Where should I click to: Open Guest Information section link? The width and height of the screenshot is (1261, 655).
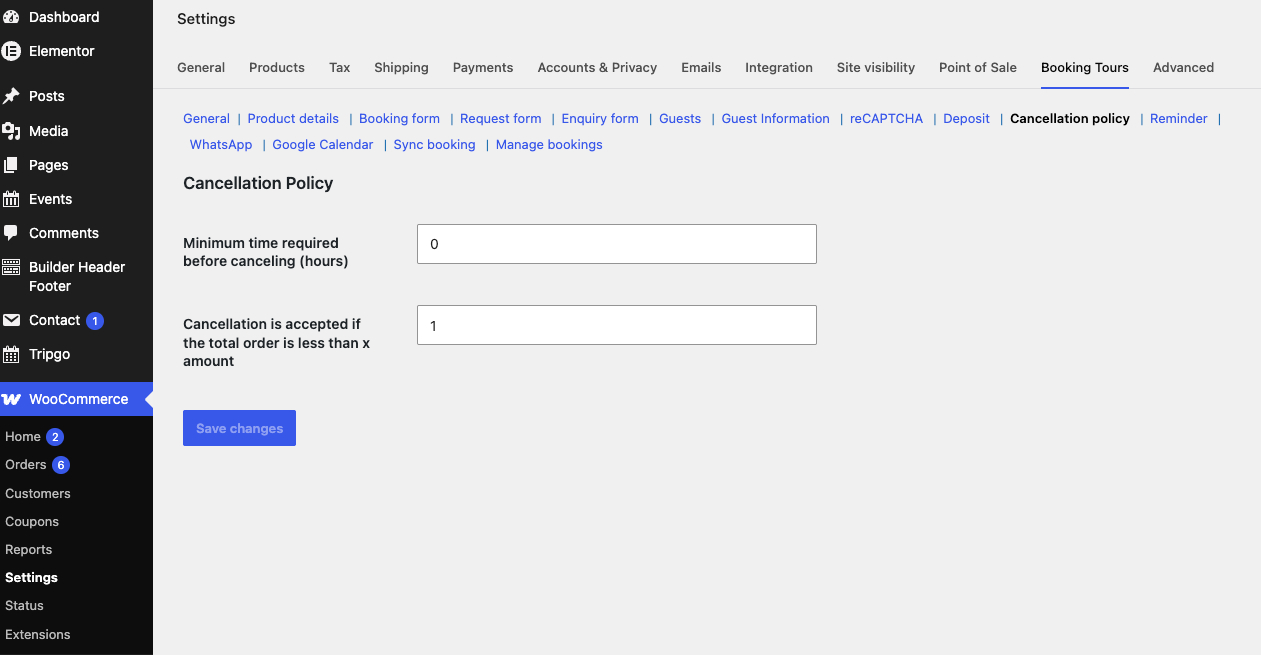tap(776, 118)
